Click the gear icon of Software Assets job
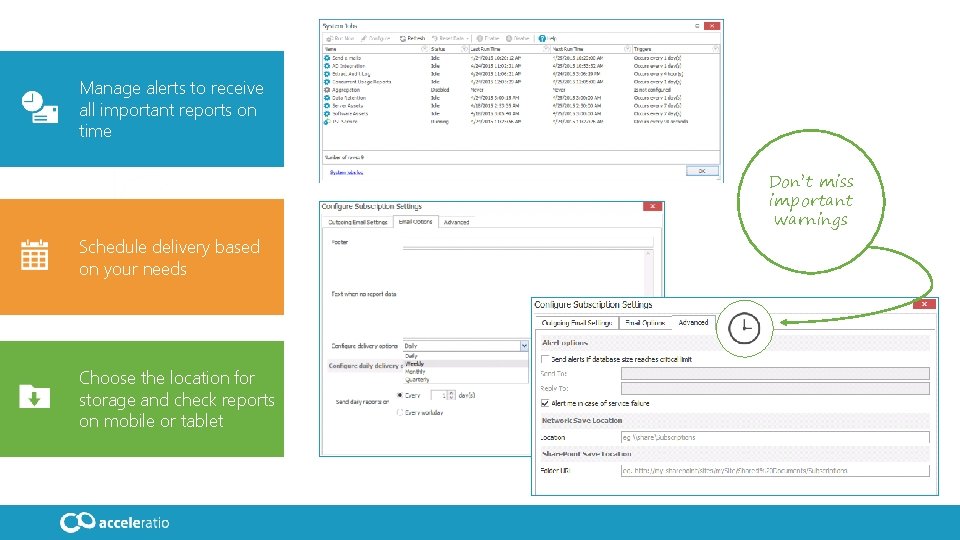Image resolution: width=960 pixels, height=540 pixels. click(327, 114)
